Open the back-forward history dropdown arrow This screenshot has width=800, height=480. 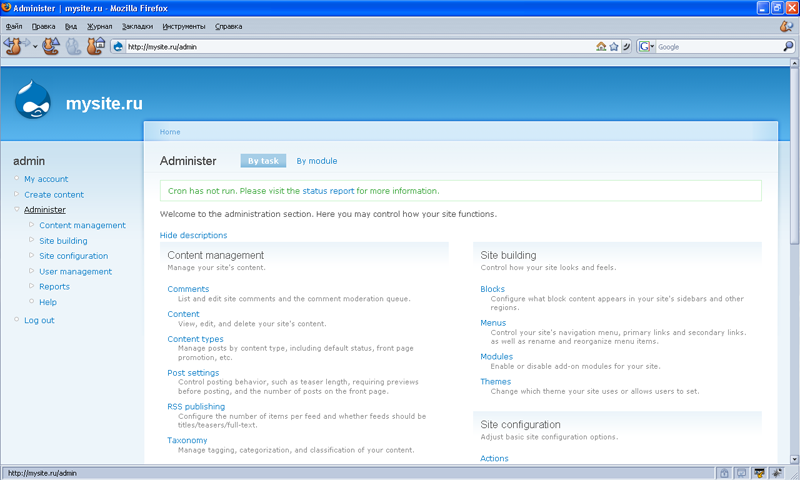(x=35, y=47)
